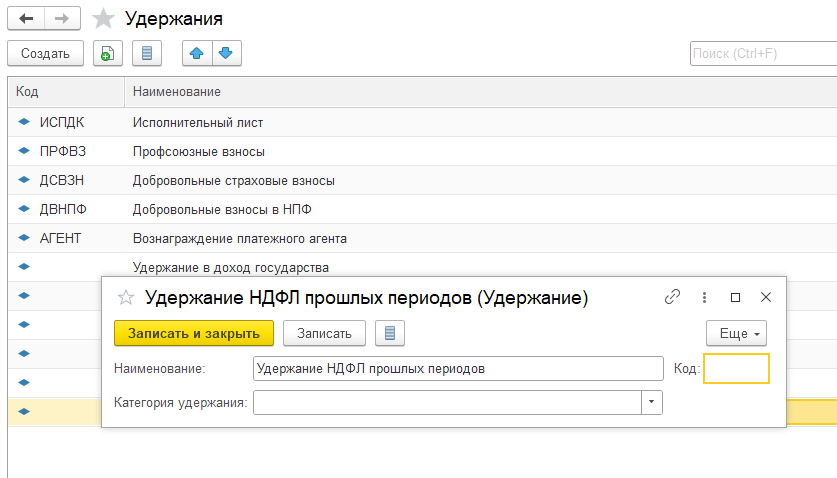837x478 pixels.
Task: Go forward with the right arrow button
Action: pyautogui.click(x=62, y=19)
